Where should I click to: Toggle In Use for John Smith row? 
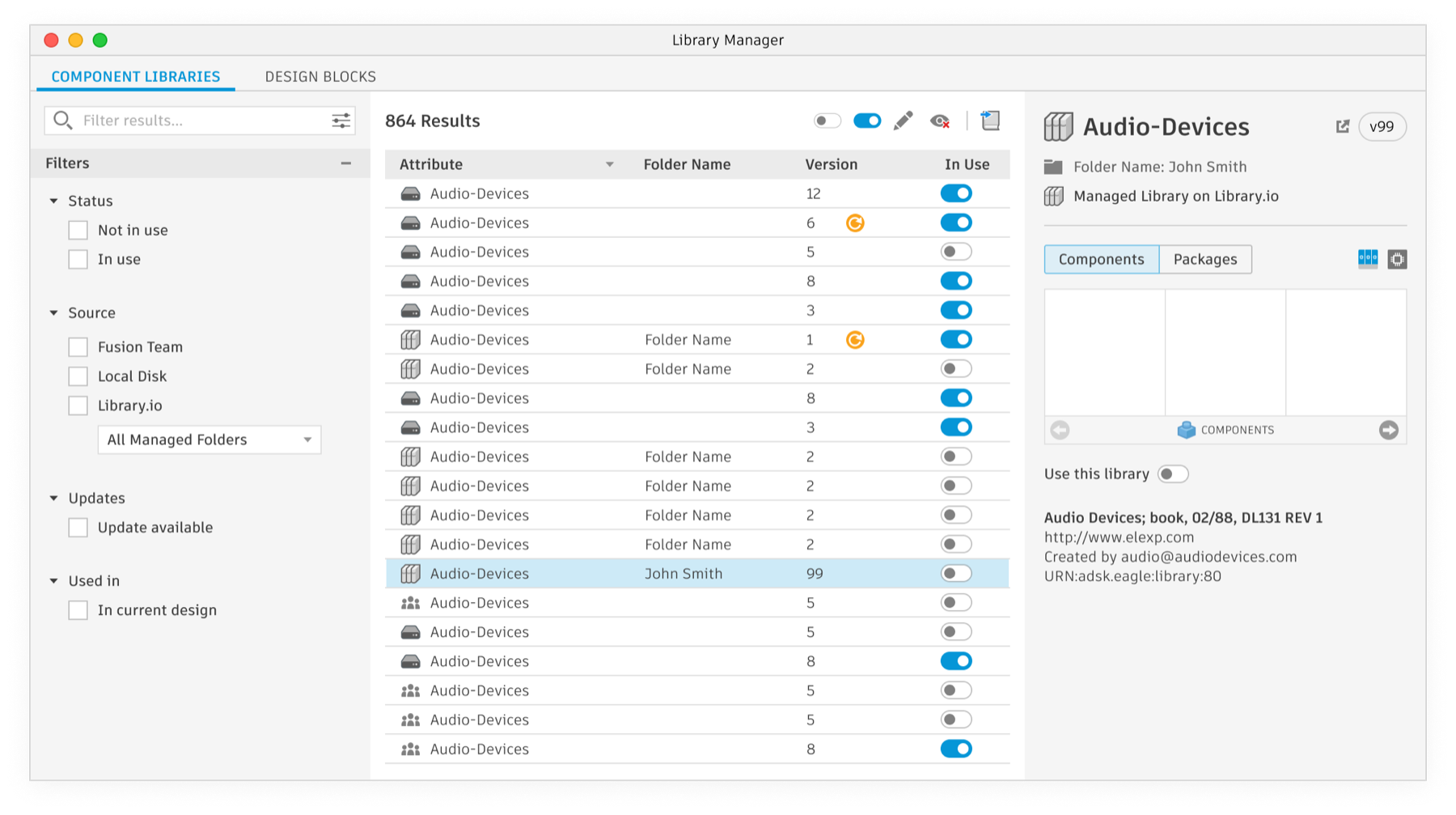click(955, 574)
